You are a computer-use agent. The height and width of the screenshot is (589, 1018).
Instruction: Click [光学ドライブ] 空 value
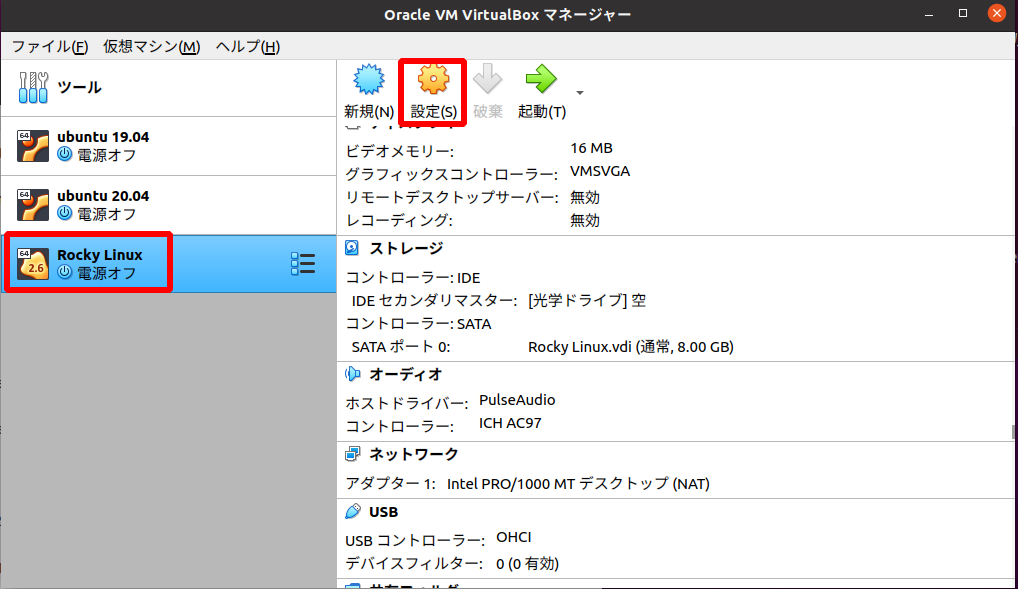coord(587,301)
